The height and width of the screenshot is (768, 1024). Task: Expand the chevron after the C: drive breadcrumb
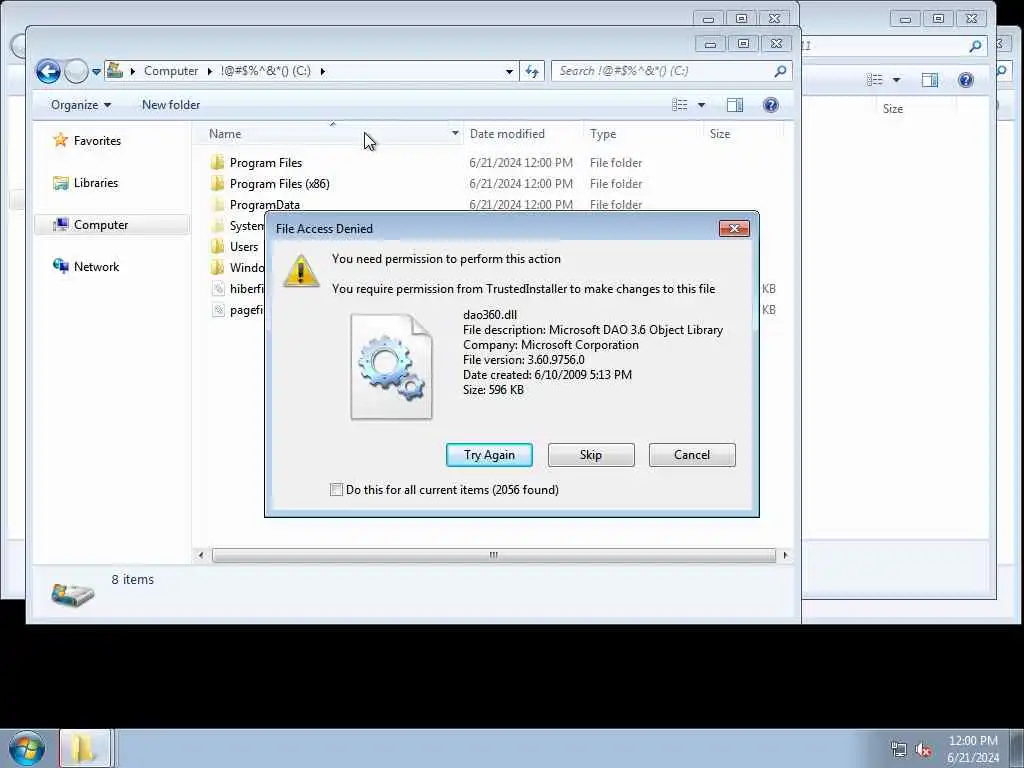[323, 71]
